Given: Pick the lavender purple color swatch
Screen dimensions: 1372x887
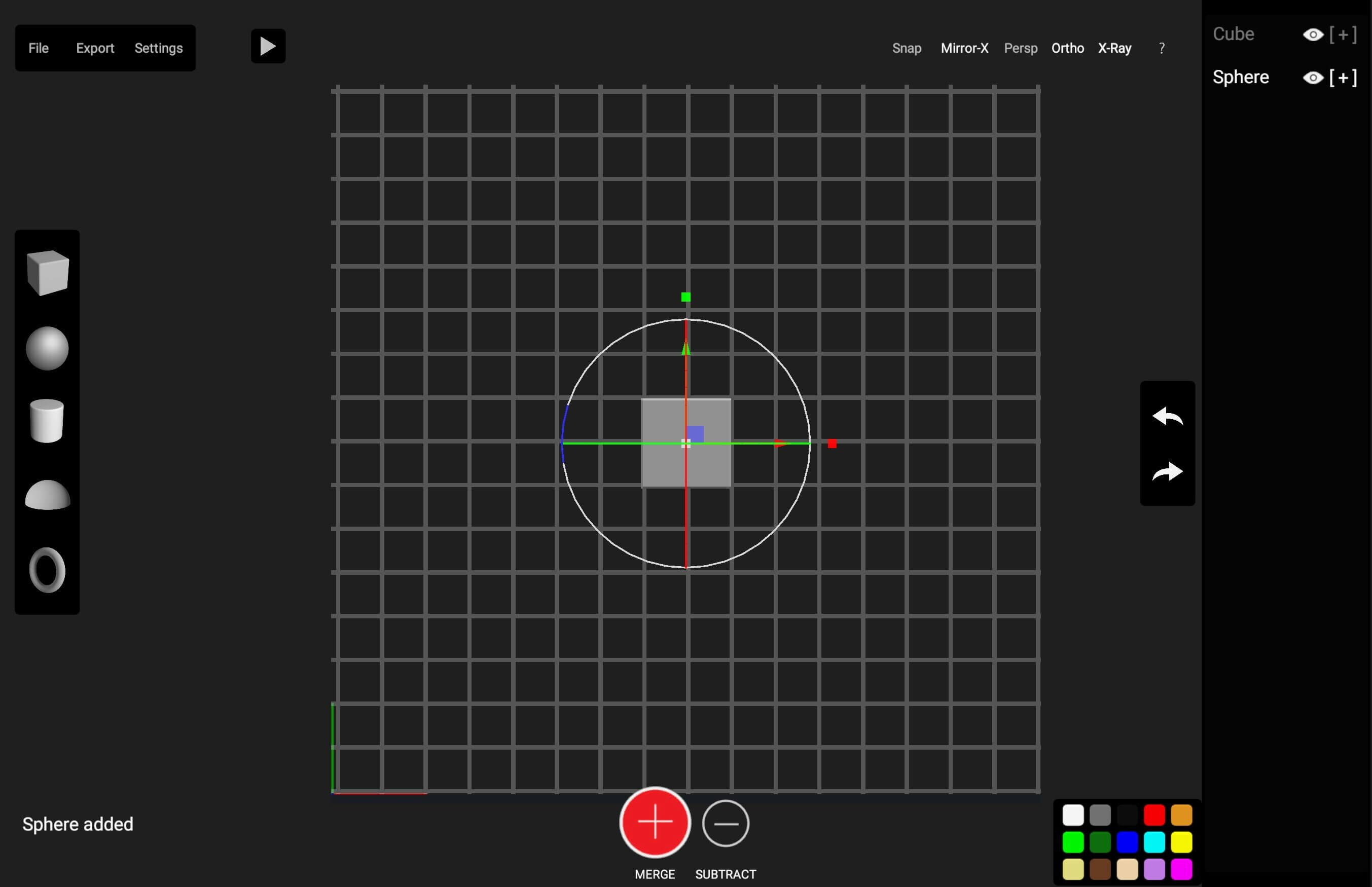Looking at the screenshot, I should click(x=1154, y=869).
